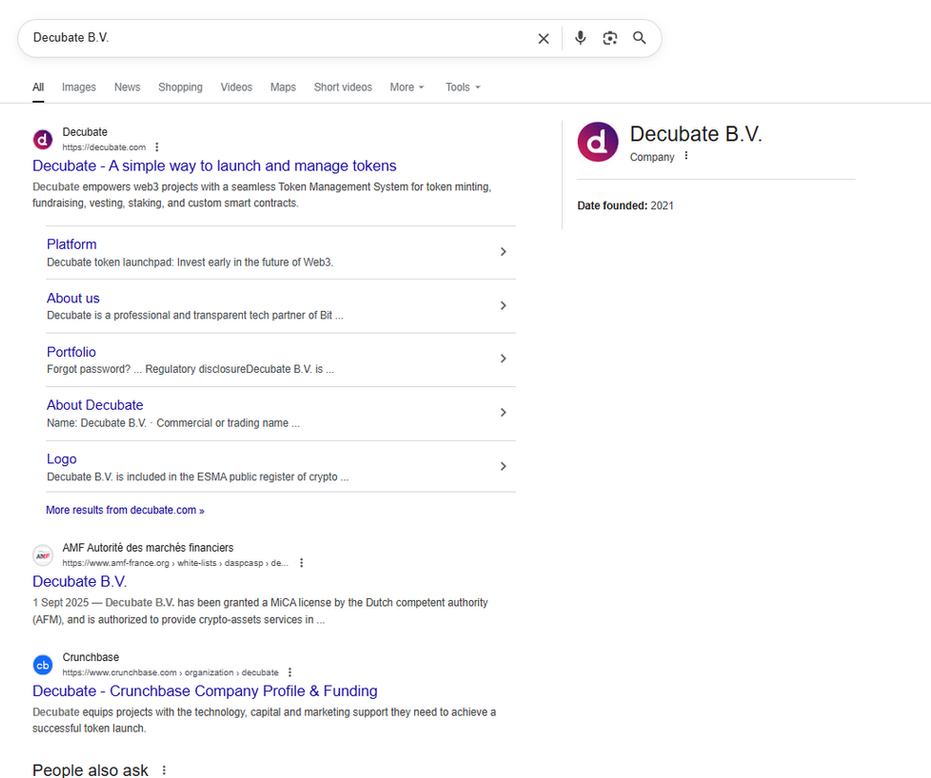Click the amf-france.org breadcrumb URL
The width and height of the screenshot is (931, 778).
(175, 563)
